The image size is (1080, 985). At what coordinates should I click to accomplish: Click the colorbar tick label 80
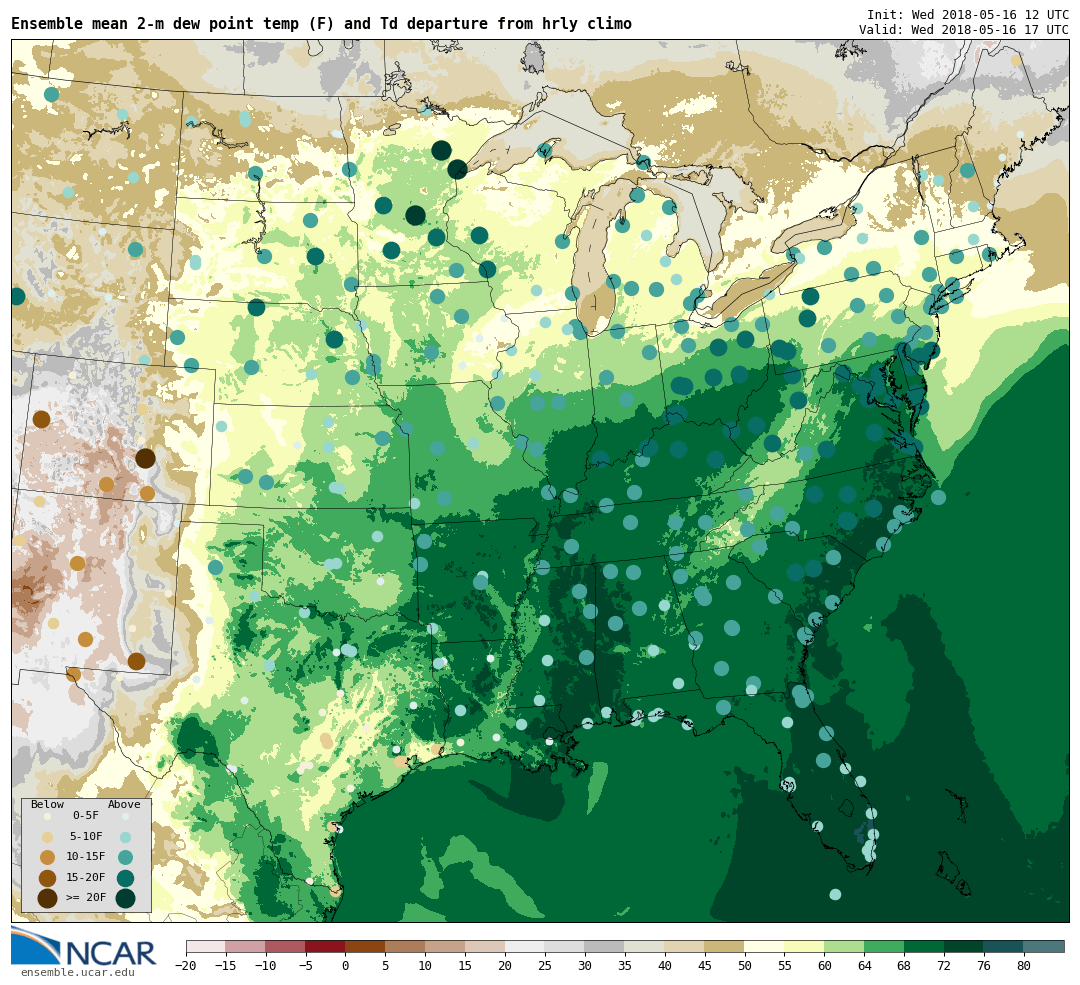tap(1024, 966)
